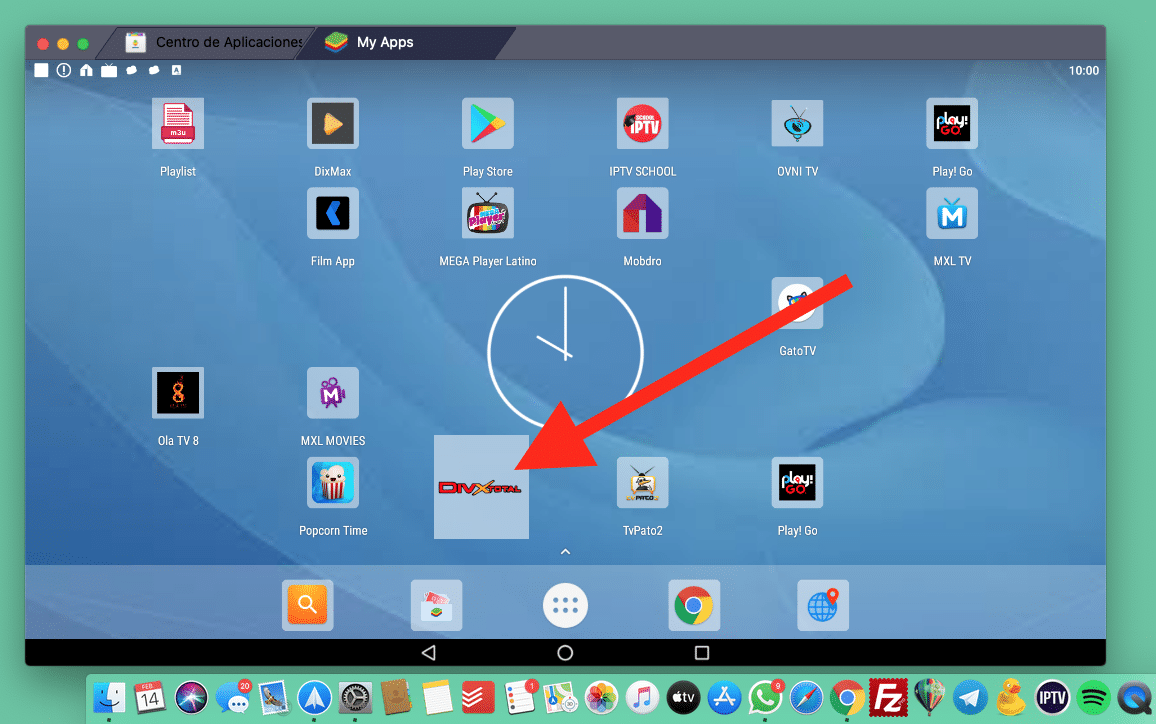Open Ola TV 8
The image size is (1156, 724).
click(177, 392)
